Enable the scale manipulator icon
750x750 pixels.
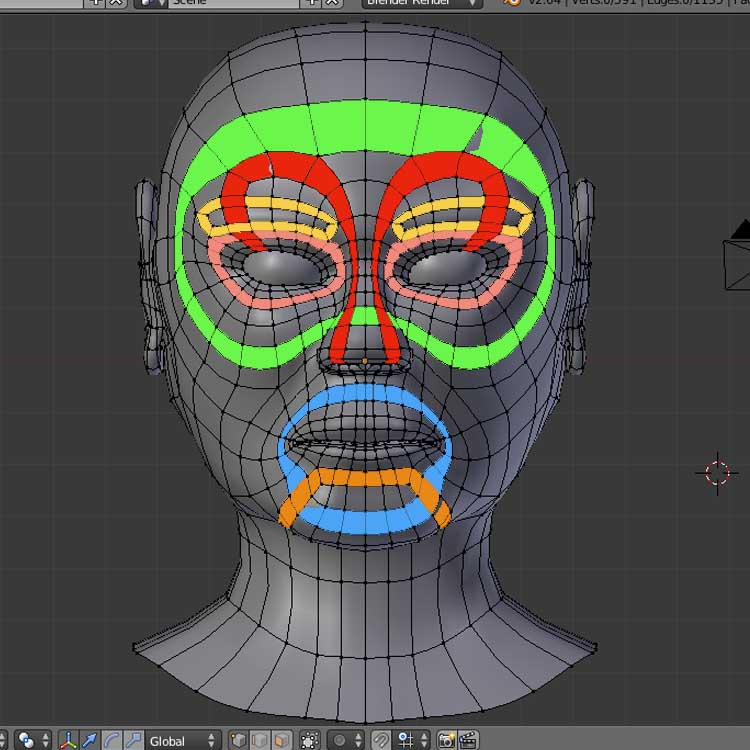point(133,740)
